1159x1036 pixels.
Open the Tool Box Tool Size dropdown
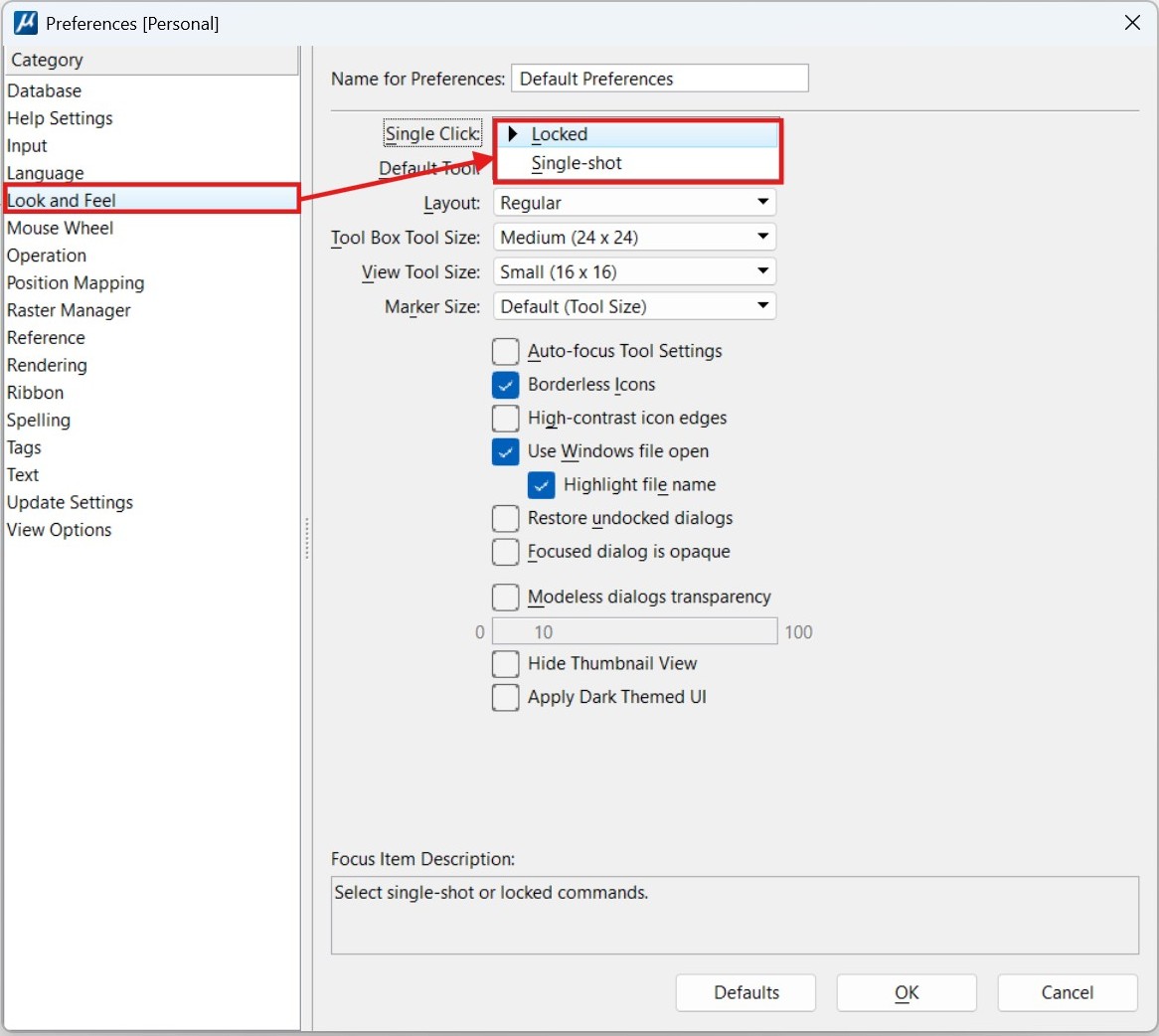(634, 238)
